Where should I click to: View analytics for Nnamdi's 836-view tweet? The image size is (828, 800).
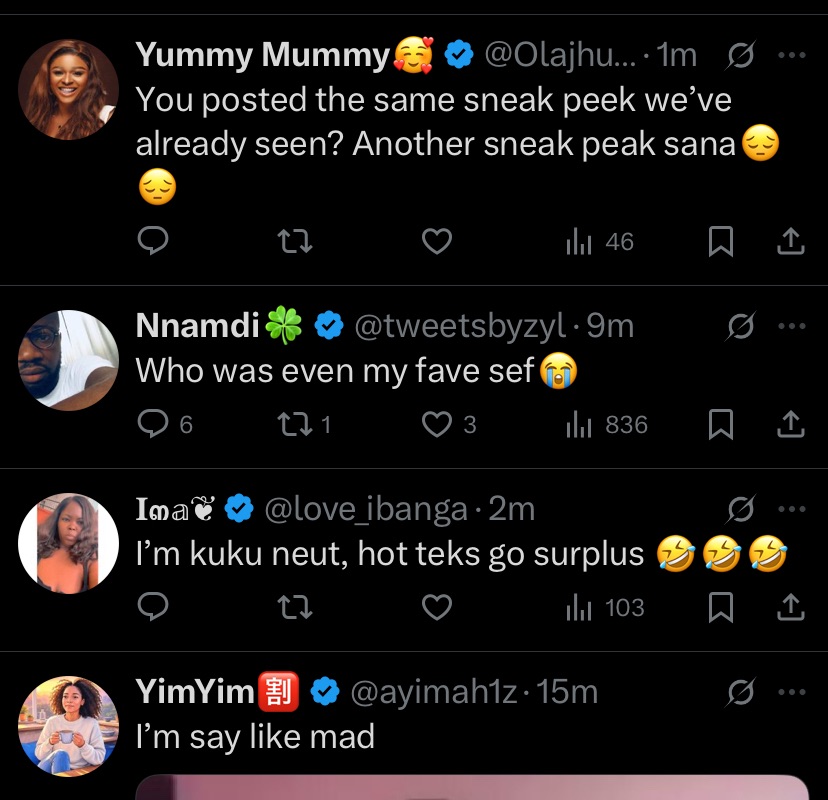[580, 425]
